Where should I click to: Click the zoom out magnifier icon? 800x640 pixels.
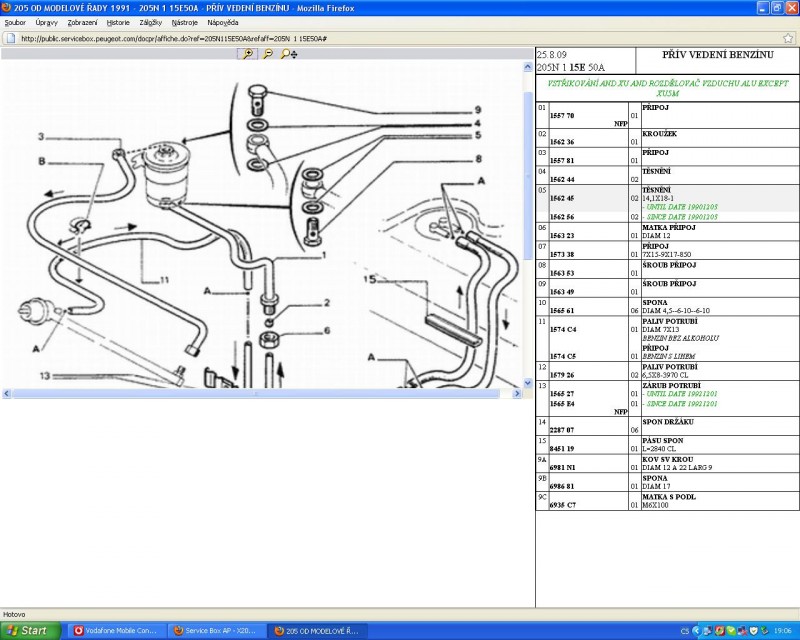267,54
